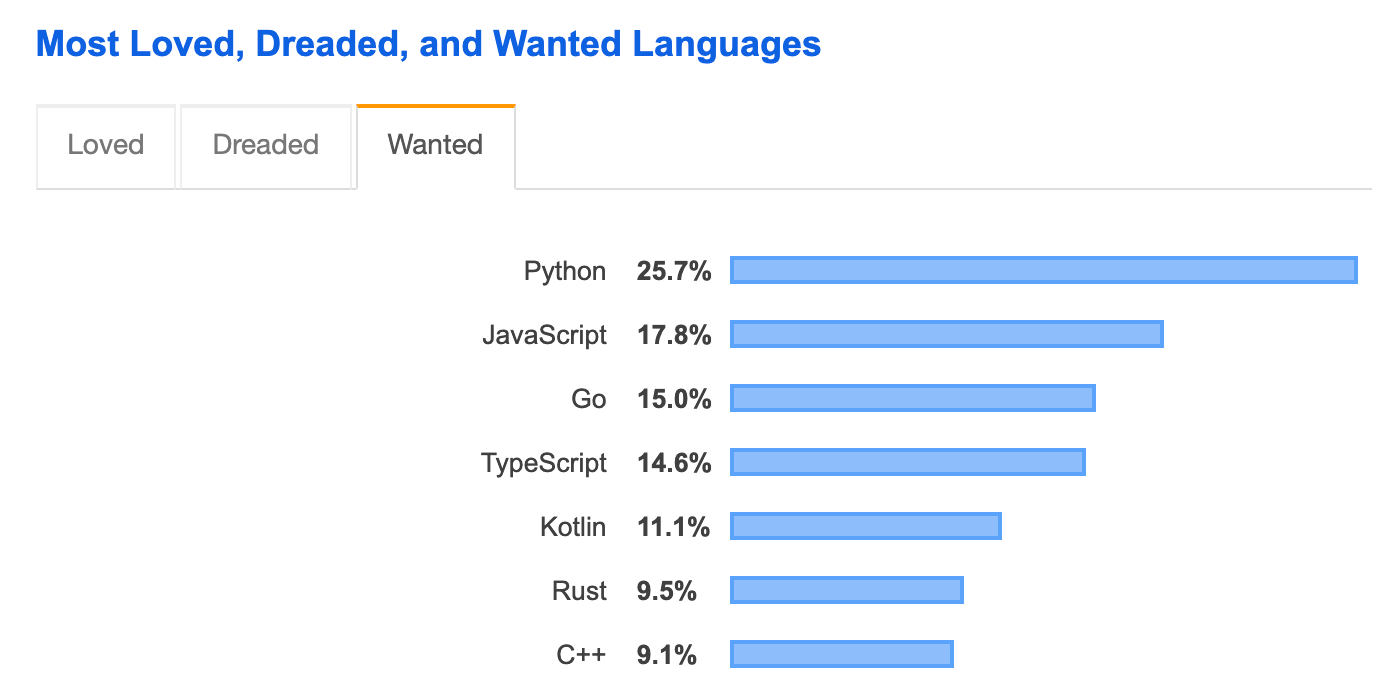This screenshot has width=1396, height=700.
Task: Click the Python language label
Action: pos(564,270)
